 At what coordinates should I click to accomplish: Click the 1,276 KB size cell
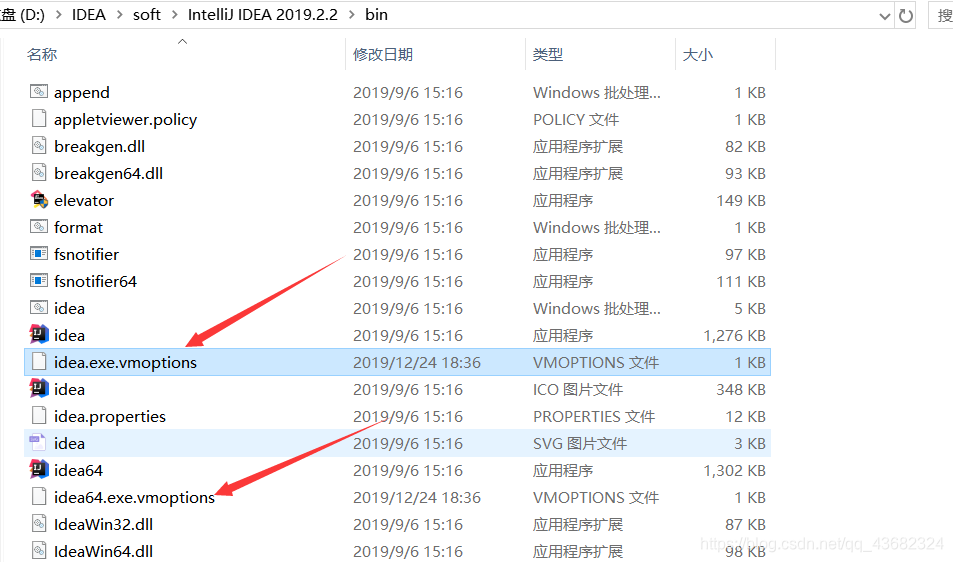click(734, 335)
